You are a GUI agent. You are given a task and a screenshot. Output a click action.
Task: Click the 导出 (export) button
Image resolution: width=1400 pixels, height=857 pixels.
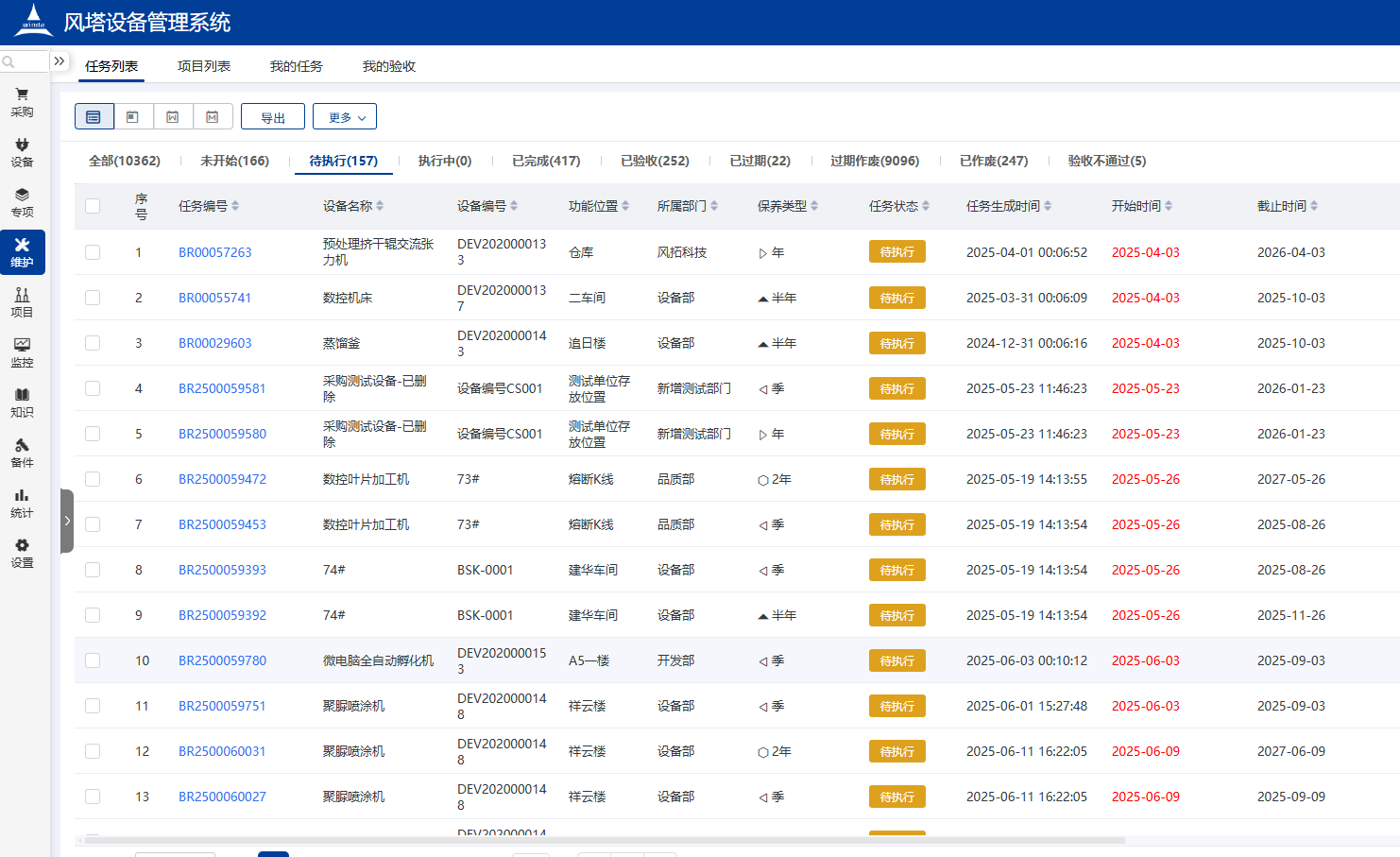pos(272,116)
